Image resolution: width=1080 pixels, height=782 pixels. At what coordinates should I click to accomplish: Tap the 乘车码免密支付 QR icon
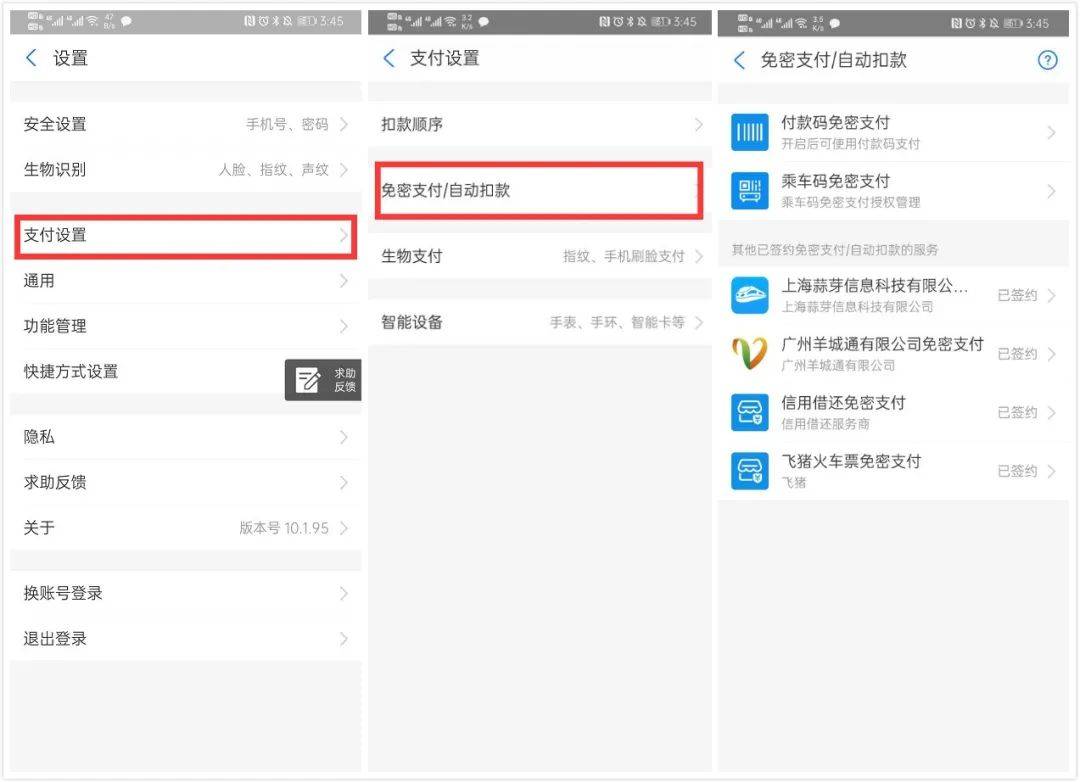[x=749, y=191]
